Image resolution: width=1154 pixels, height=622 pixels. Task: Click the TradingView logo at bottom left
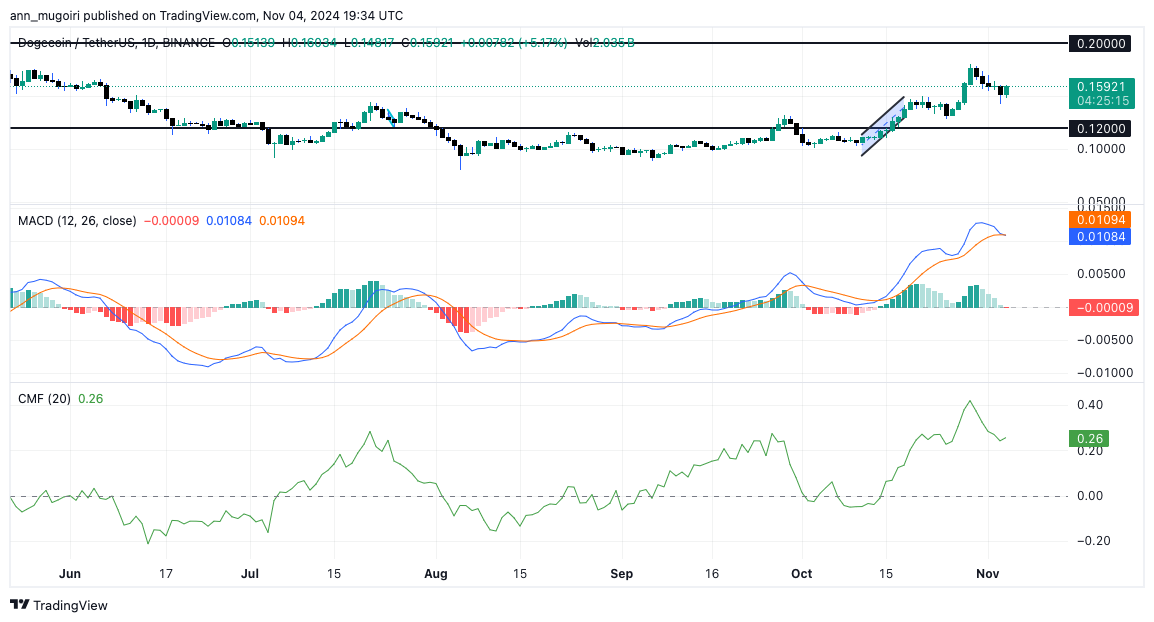pos(58,605)
